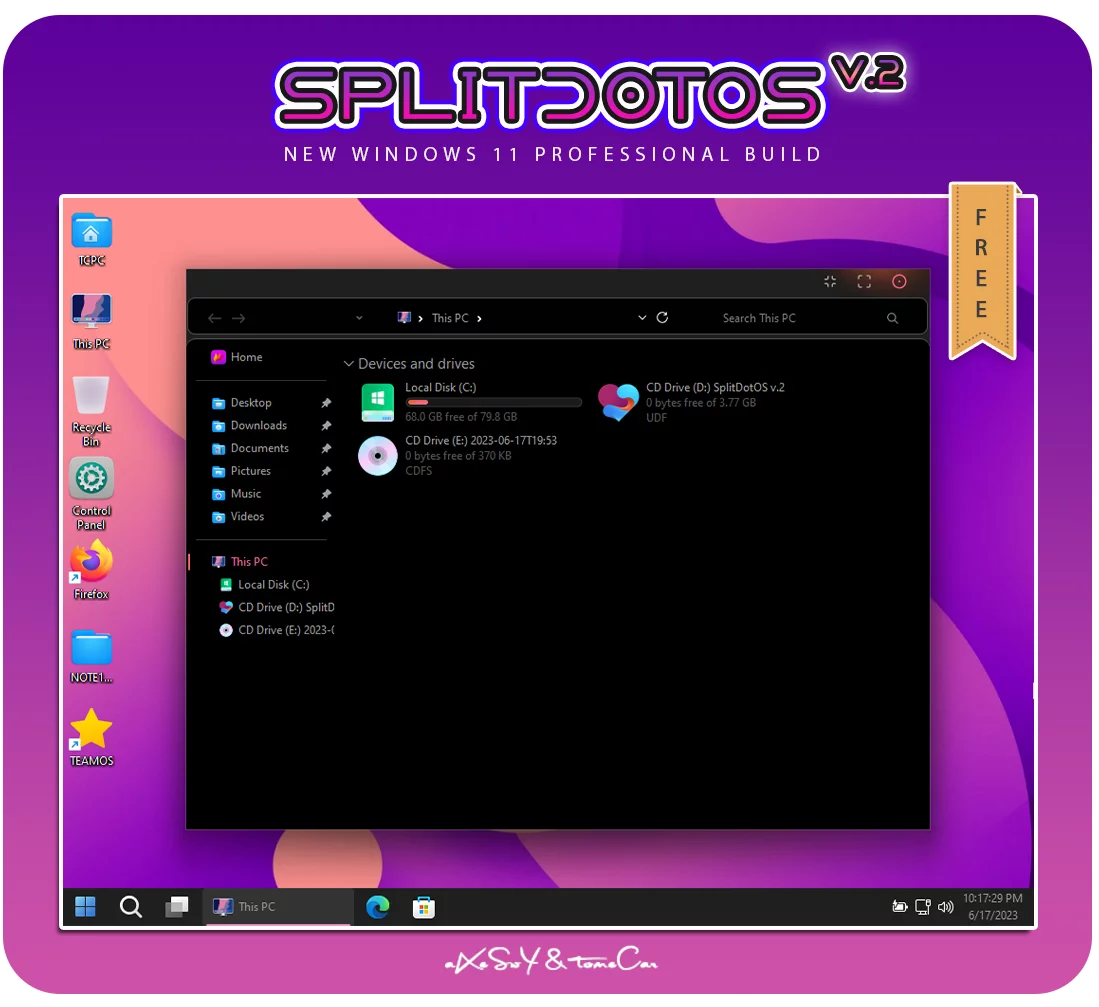The image size is (1099, 1007).
Task: Select Home in the navigation pane
Action: pos(237,357)
